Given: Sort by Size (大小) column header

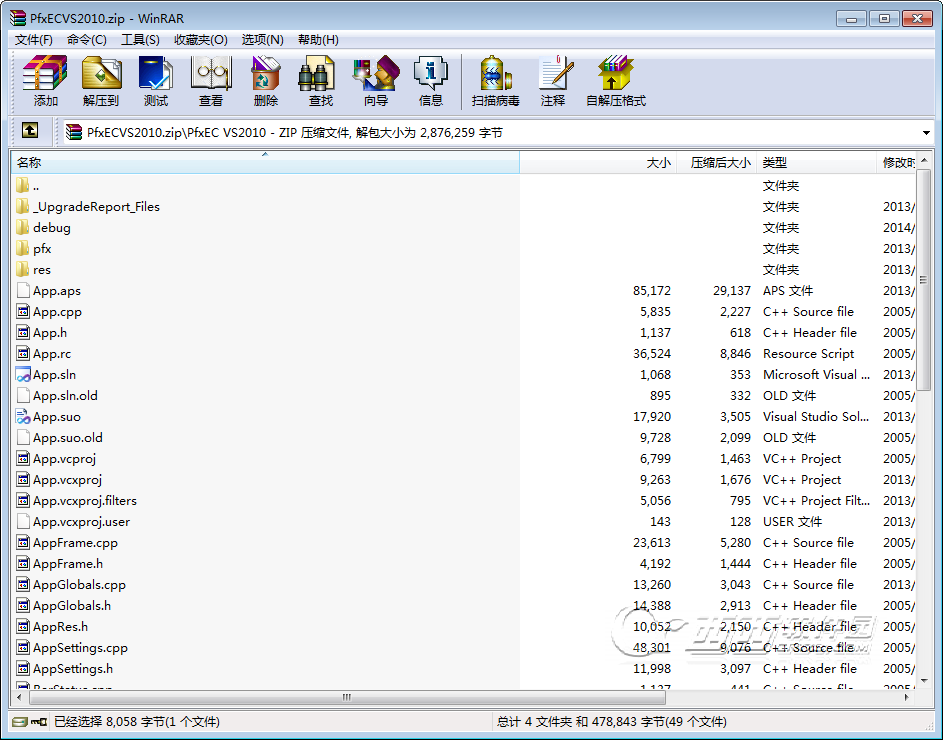Looking at the screenshot, I should coord(598,162).
